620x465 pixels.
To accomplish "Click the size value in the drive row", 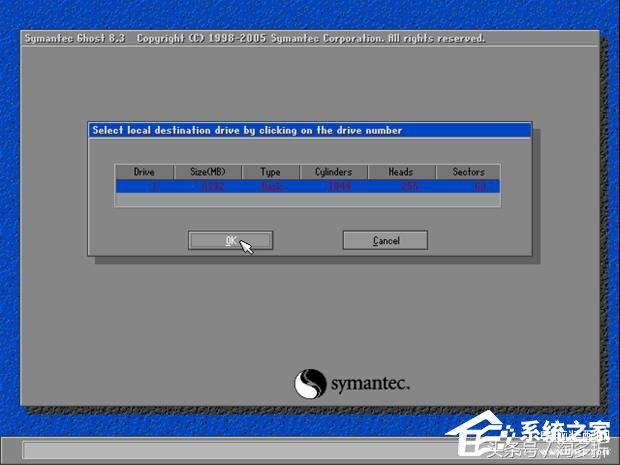I will 213,187.
